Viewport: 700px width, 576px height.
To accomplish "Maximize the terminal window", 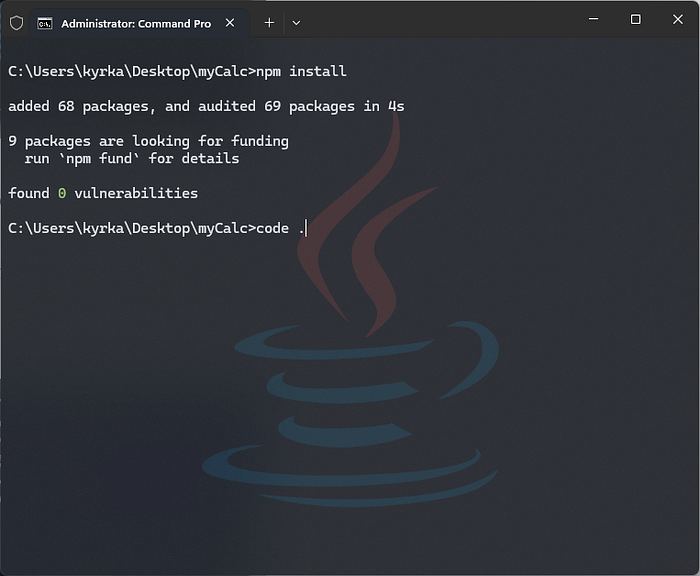I will point(635,19).
